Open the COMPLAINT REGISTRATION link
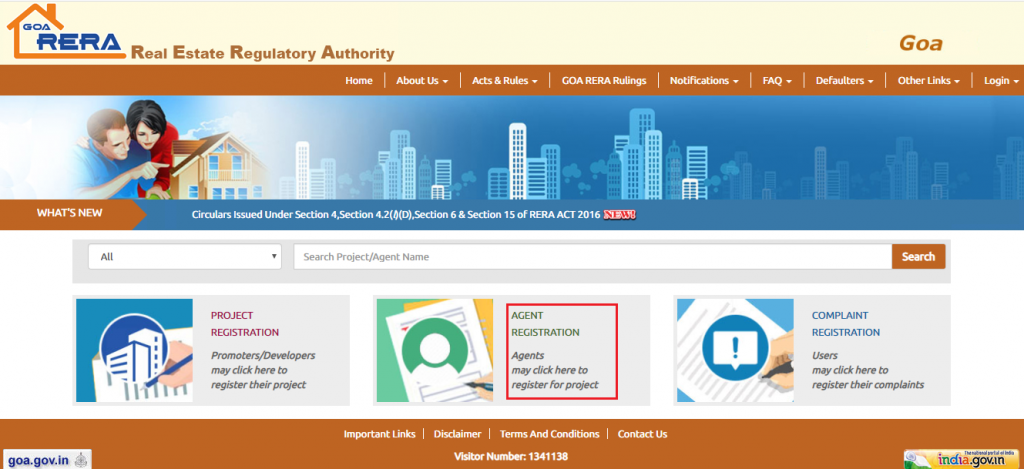Viewport: 1024px width, 469px height. point(846,324)
